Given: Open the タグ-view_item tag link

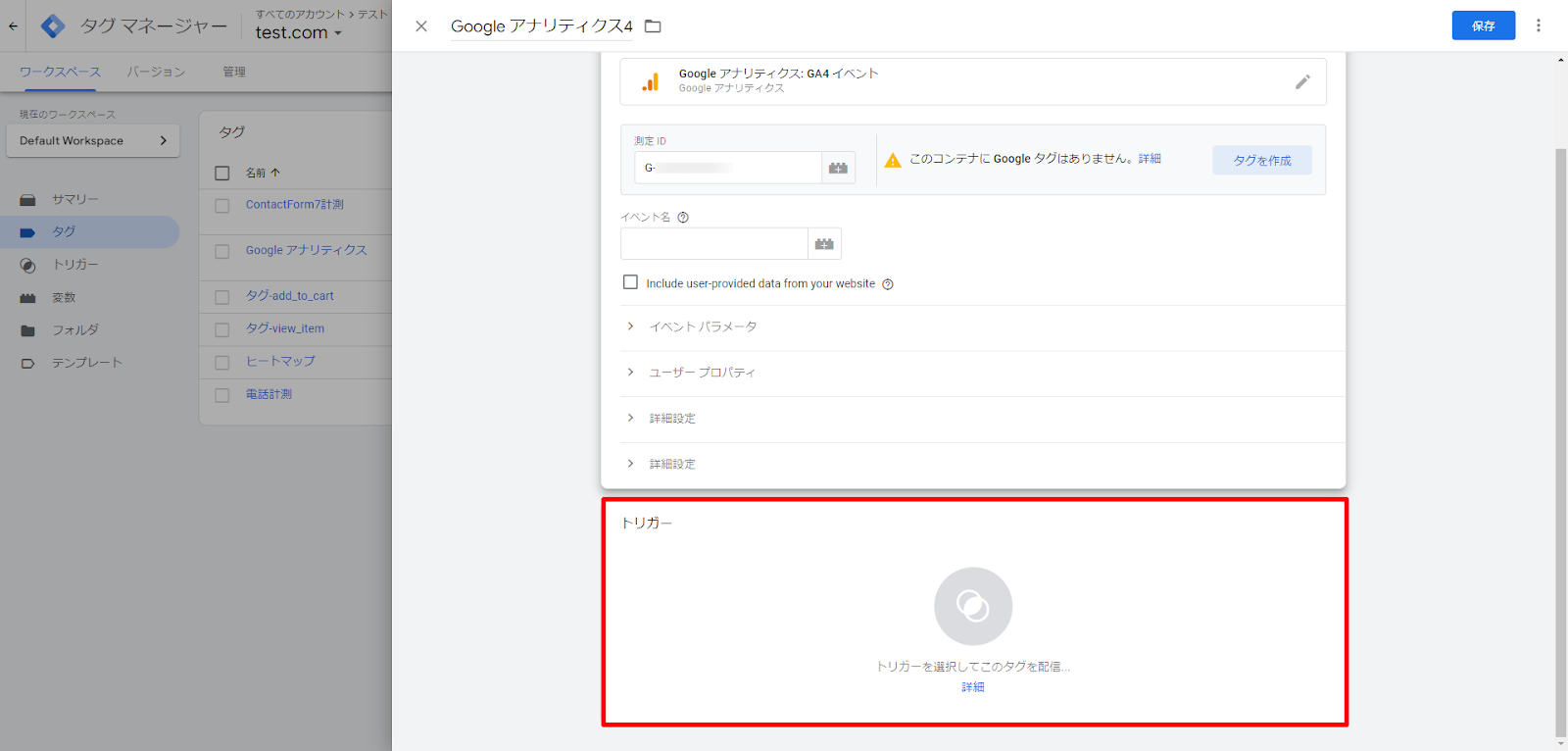Looking at the screenshot, I should point(285,329).
